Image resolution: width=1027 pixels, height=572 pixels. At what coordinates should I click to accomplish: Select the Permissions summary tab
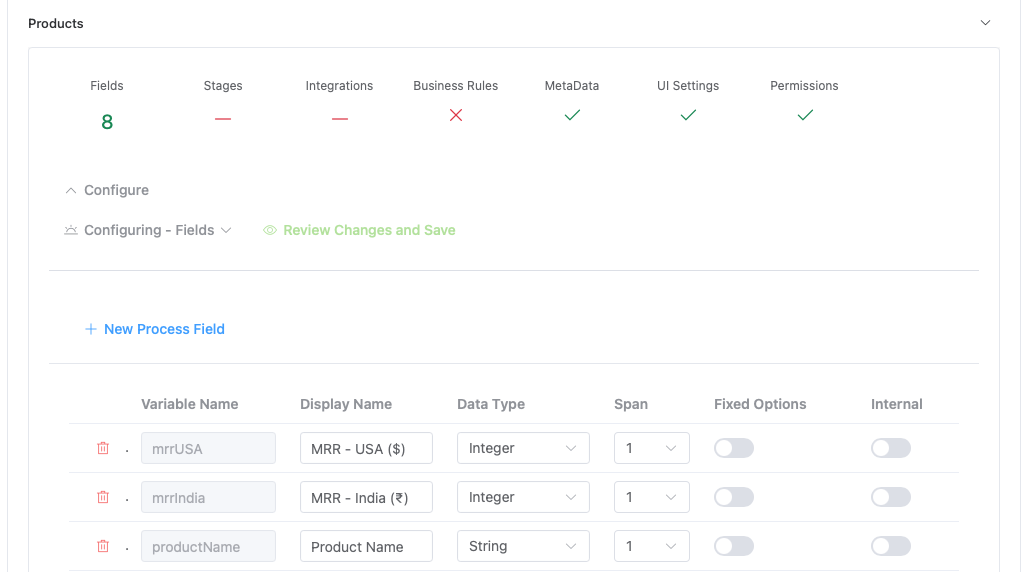pos(804,86)
